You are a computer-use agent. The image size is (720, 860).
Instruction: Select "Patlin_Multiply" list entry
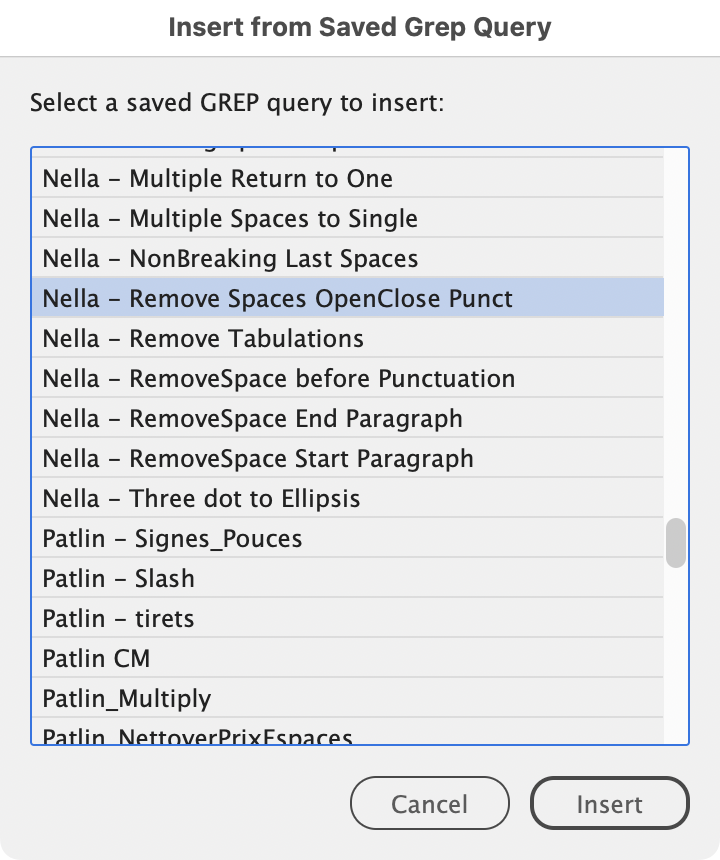point(127,699)
